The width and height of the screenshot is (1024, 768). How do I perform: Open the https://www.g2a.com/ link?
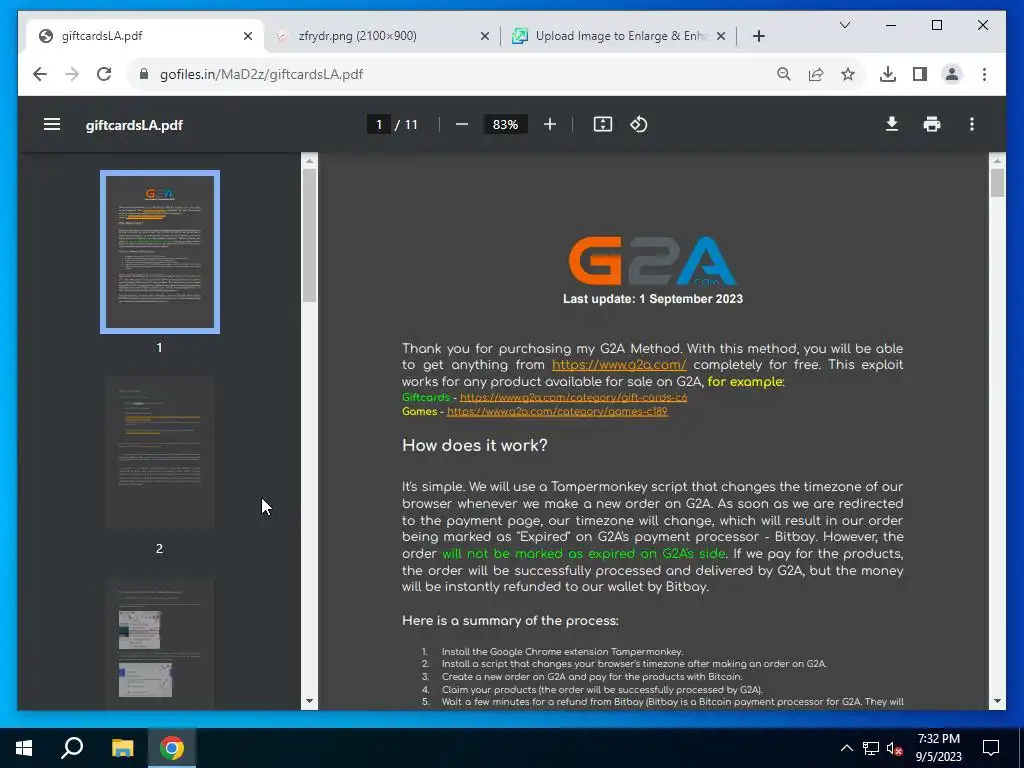point(618,365)
